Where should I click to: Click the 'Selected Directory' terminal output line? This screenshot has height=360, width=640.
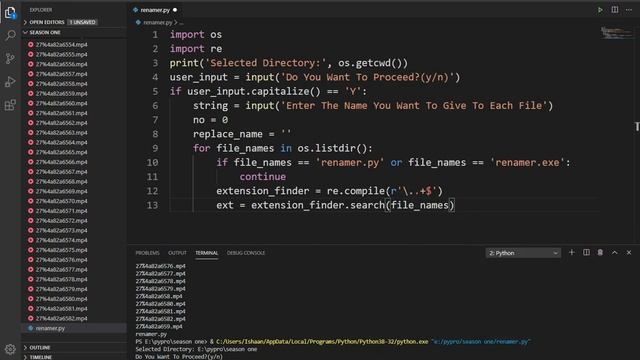click(x=196, y=349)
